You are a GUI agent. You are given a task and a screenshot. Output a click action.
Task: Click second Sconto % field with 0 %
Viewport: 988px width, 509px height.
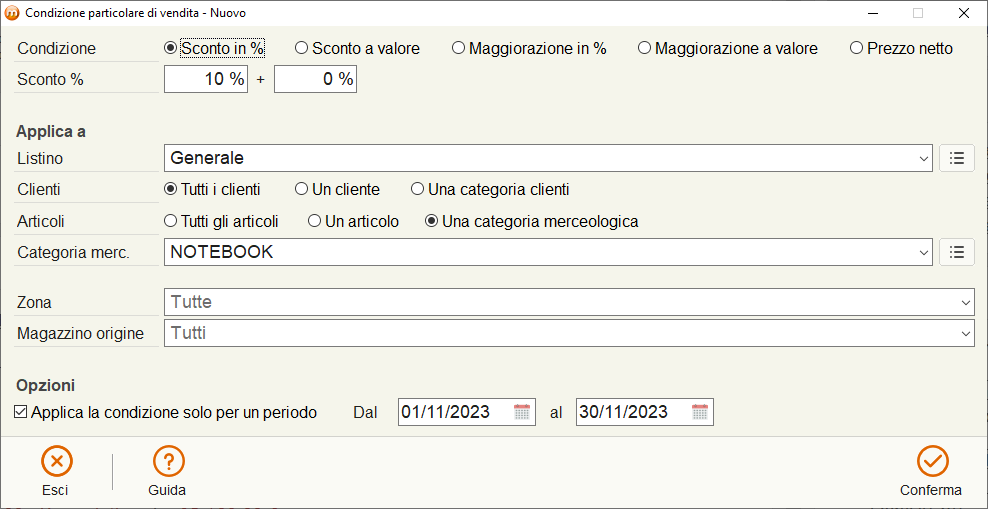(316, 79)
